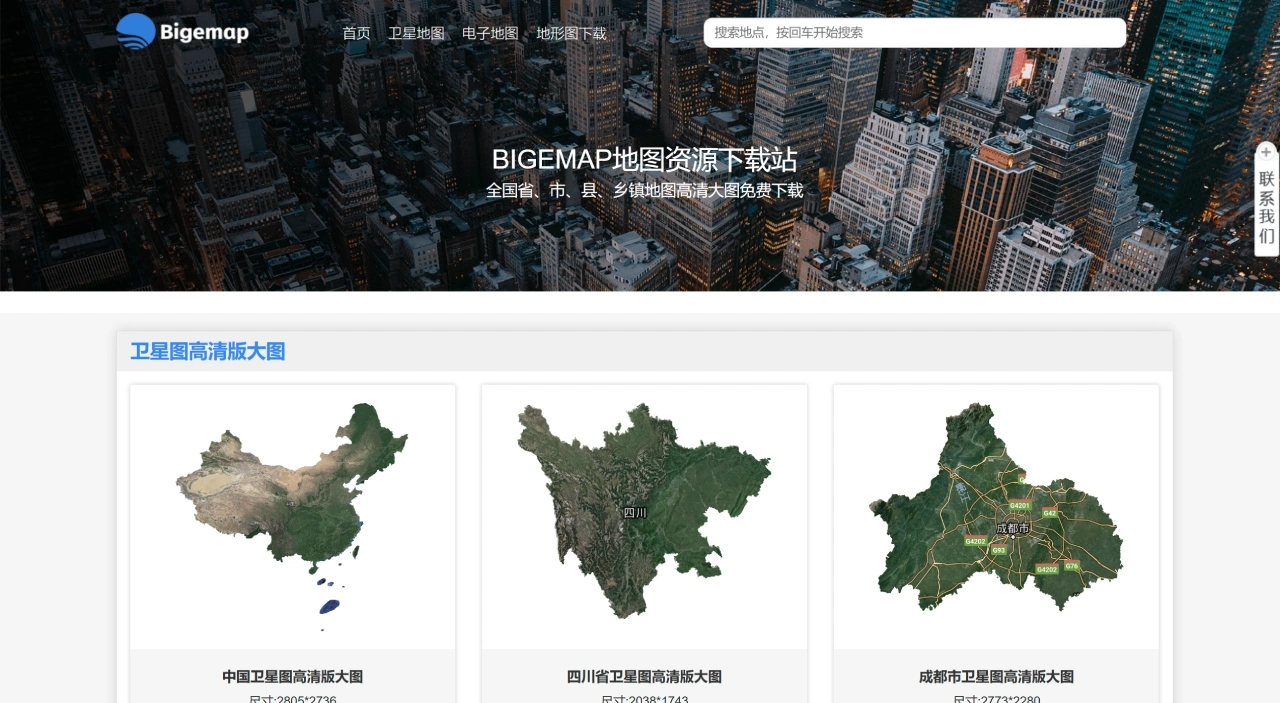Open the 四川省卫星图高清版大图 link
Image resolution: width=1280 pixels, height=703 pixels.
coord(643,676)
